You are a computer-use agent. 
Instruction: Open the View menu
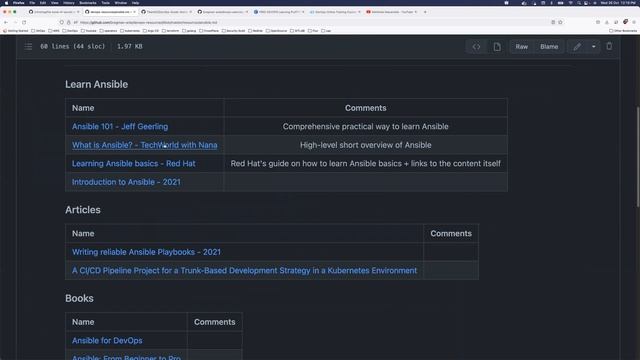(x=55, y=3)
